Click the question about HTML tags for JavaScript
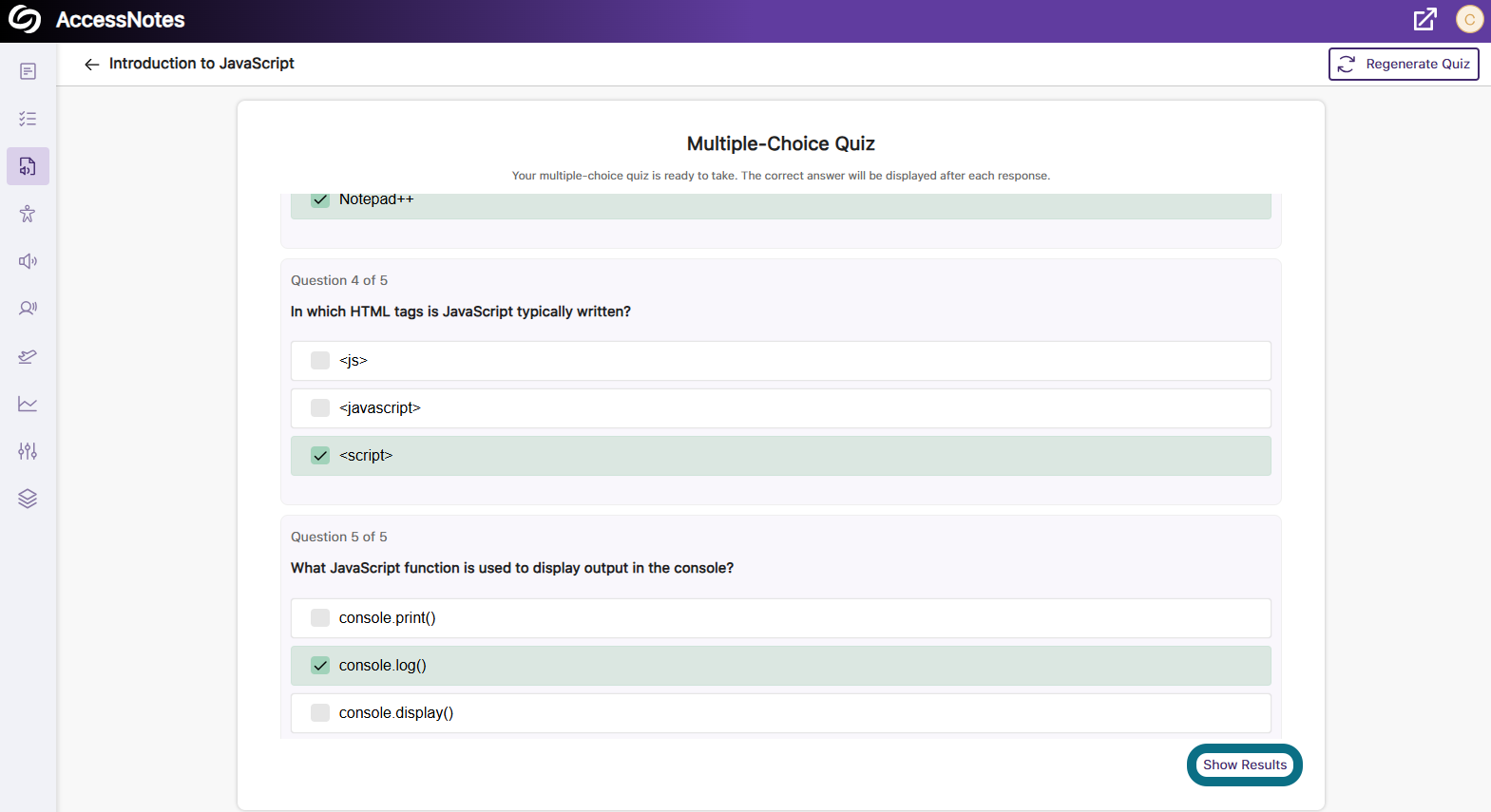 (461, 312)
